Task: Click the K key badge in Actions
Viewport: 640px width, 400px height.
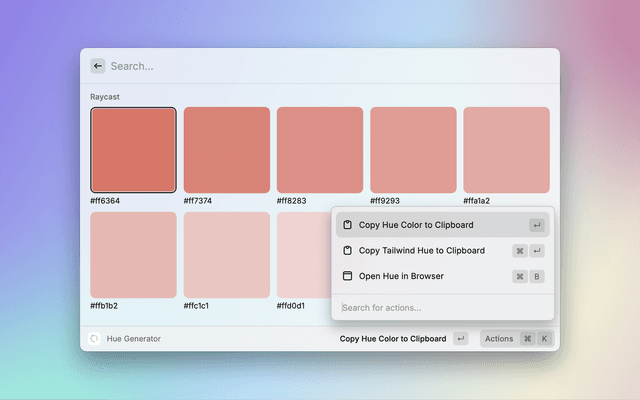Action: click(x=544, y=339)
